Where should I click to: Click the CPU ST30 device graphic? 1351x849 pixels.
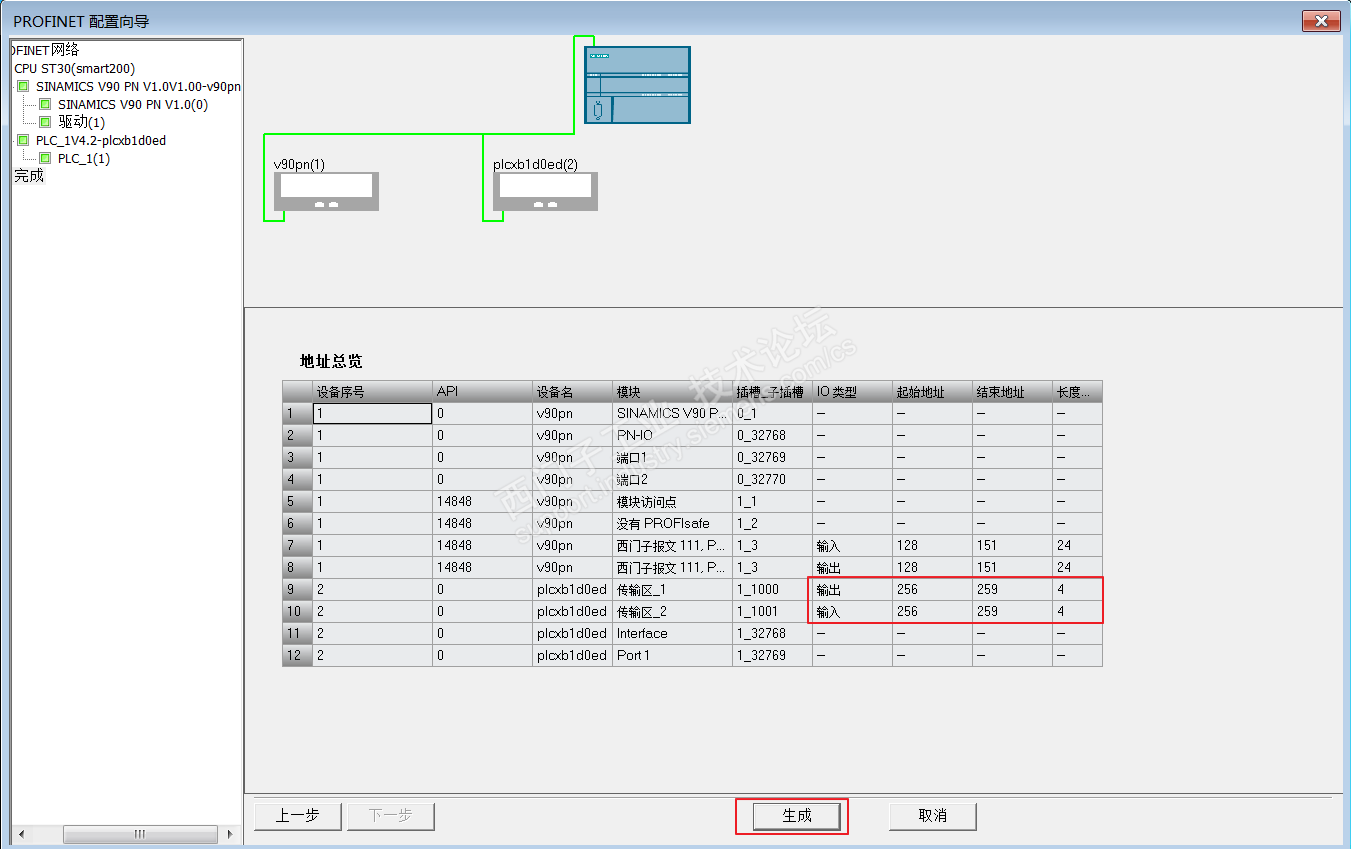tap(637, 85)
